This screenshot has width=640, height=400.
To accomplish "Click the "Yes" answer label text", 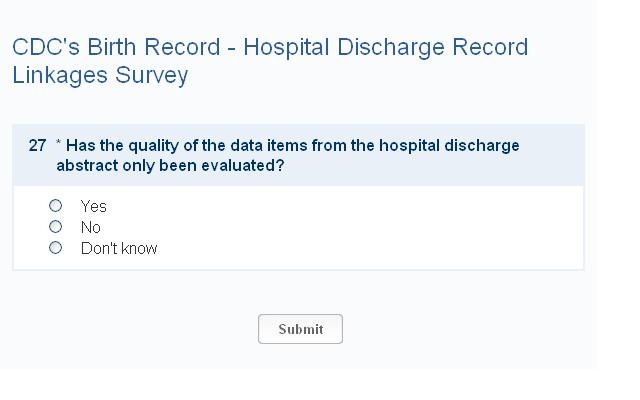I will [x=94, y=206].
